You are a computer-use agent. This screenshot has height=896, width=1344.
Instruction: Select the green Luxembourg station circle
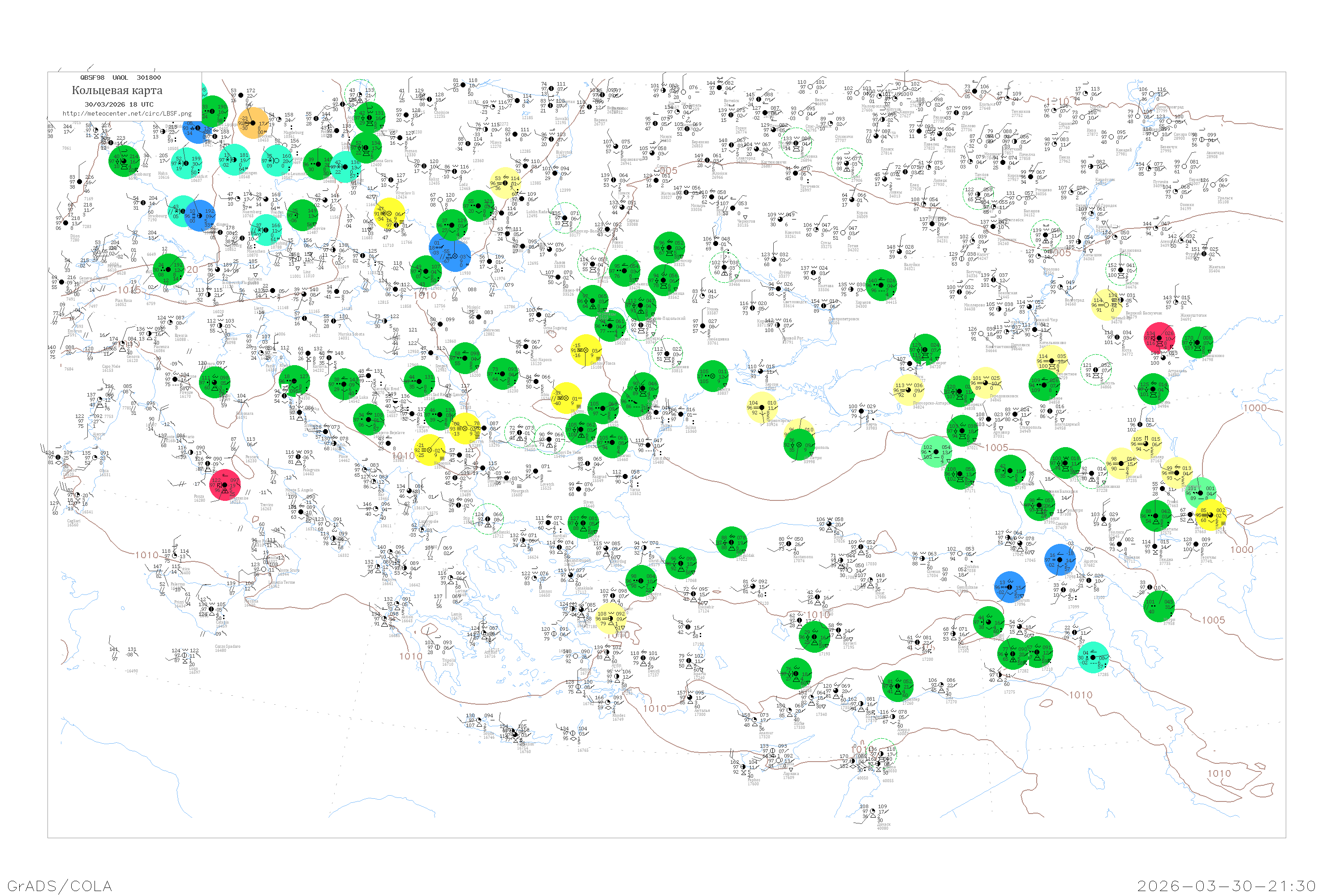(124, 161)
